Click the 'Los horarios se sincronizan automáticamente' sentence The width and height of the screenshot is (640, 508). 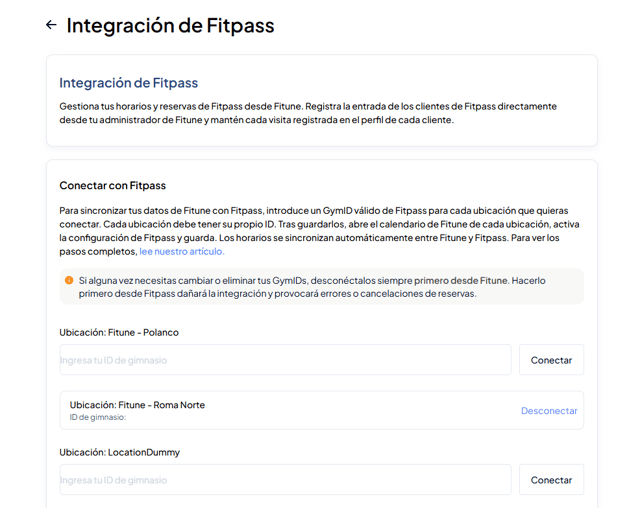point(363,238)
